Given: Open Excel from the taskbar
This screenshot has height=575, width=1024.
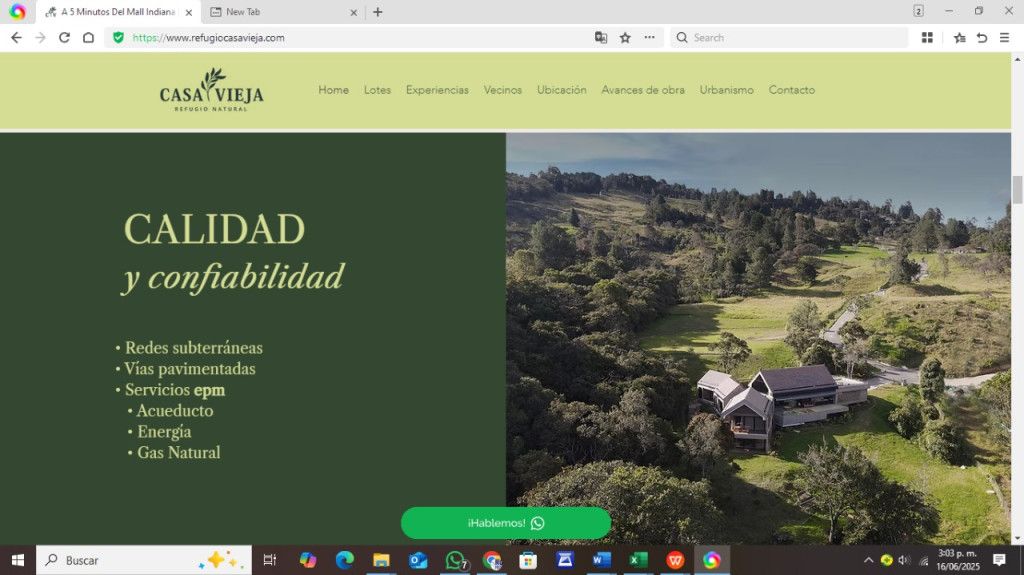Looking at the screenshot, I should tap(638, 560).
